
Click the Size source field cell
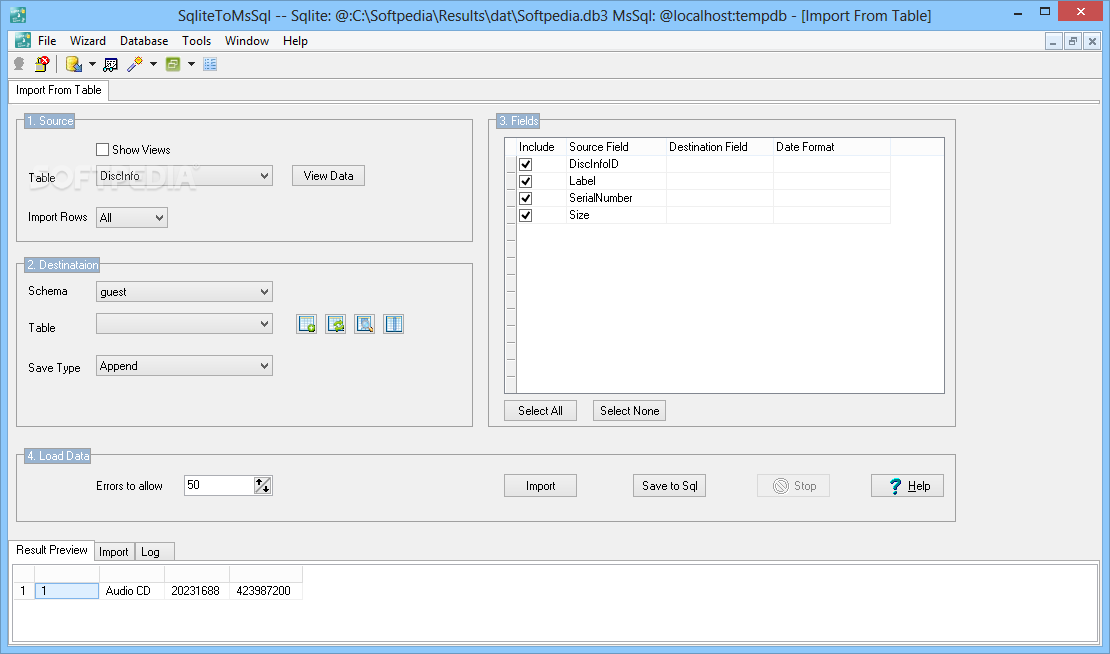[616, 215]
